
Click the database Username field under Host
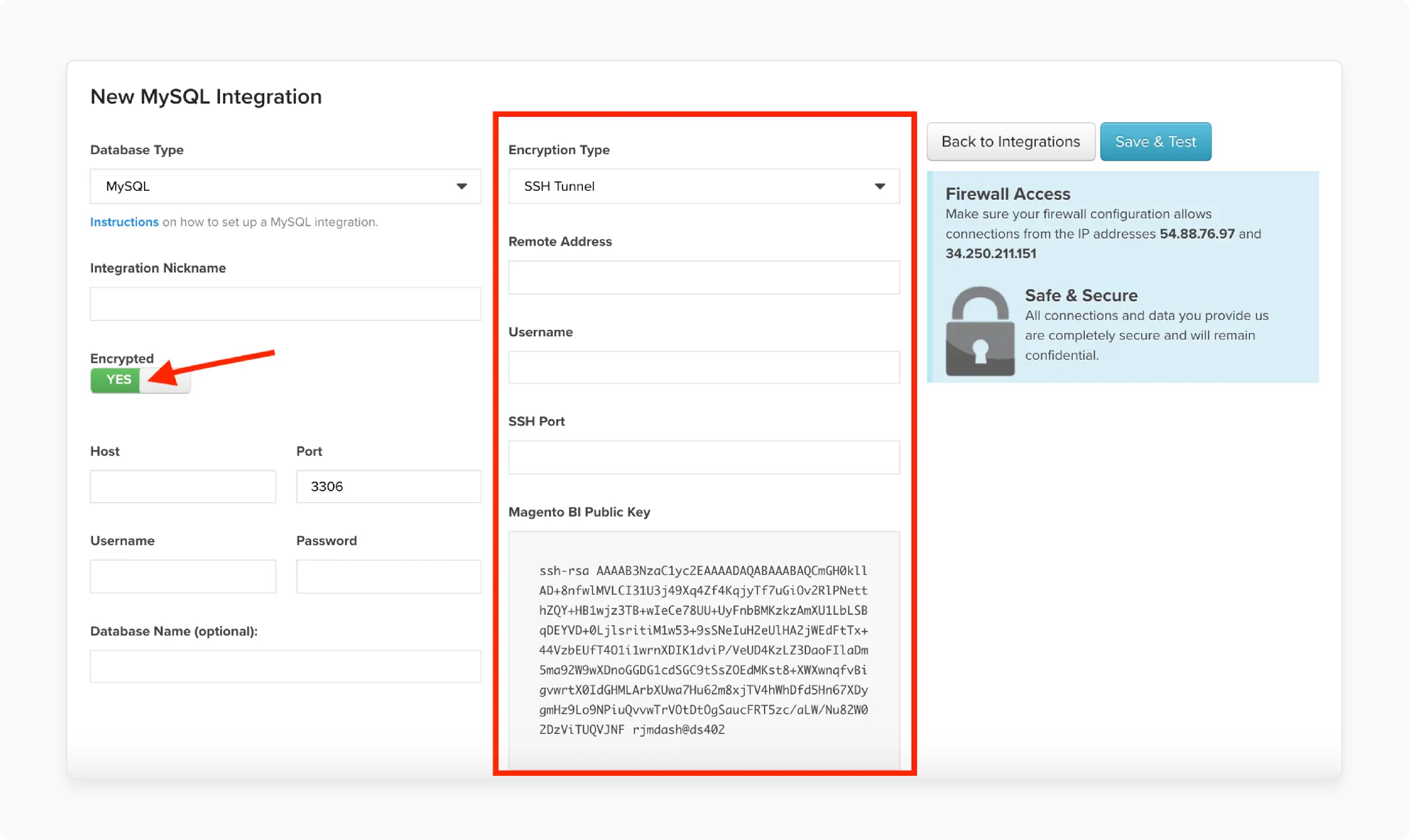(183, 576)
